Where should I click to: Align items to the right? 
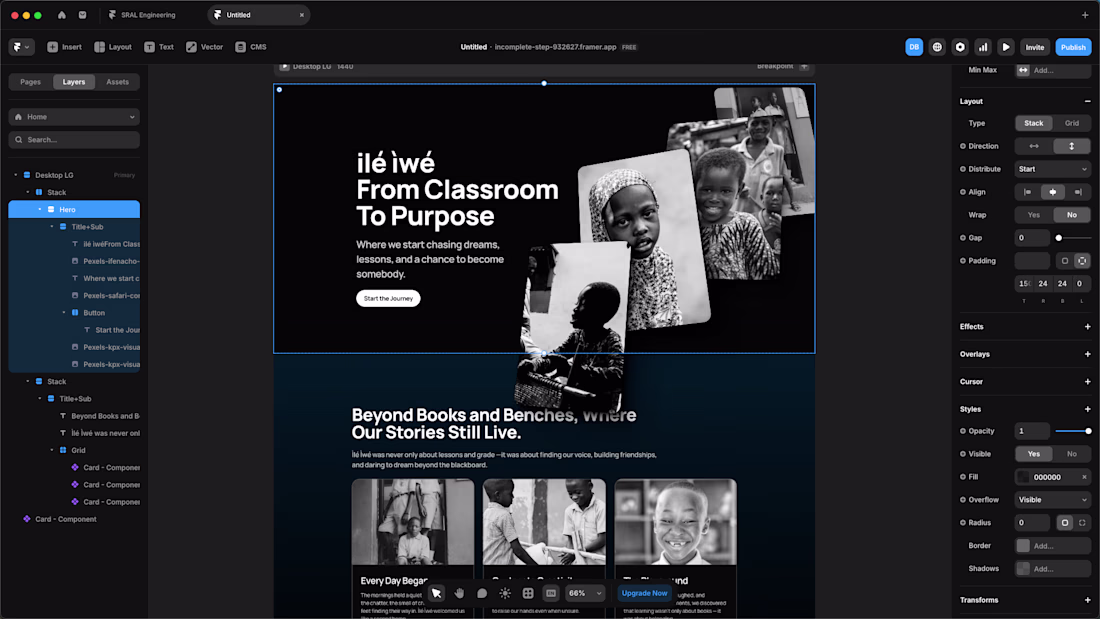(1078, 192)
